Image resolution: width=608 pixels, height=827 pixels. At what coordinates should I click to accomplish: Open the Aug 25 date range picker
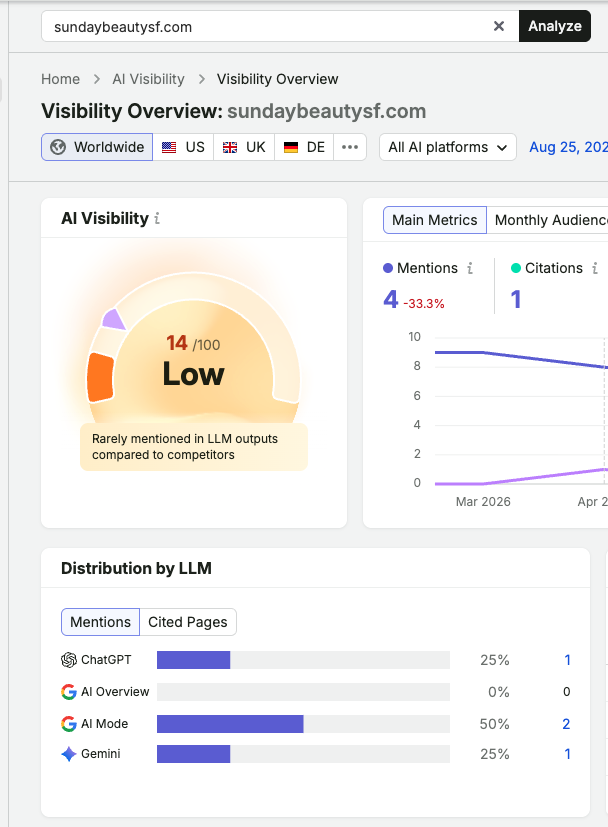(x=568, y=147)
